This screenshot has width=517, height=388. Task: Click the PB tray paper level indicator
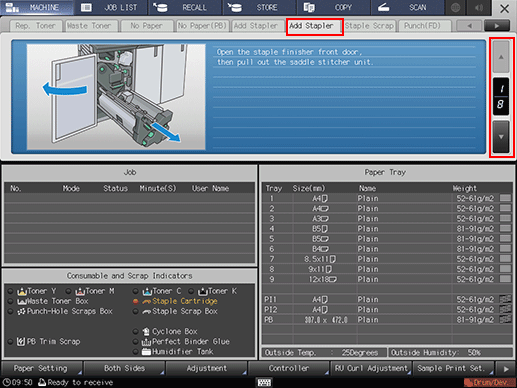[505, 320]
